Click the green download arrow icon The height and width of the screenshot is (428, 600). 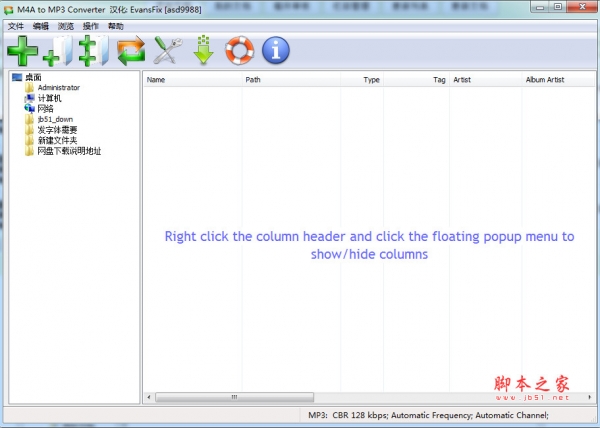pos(204,50)
